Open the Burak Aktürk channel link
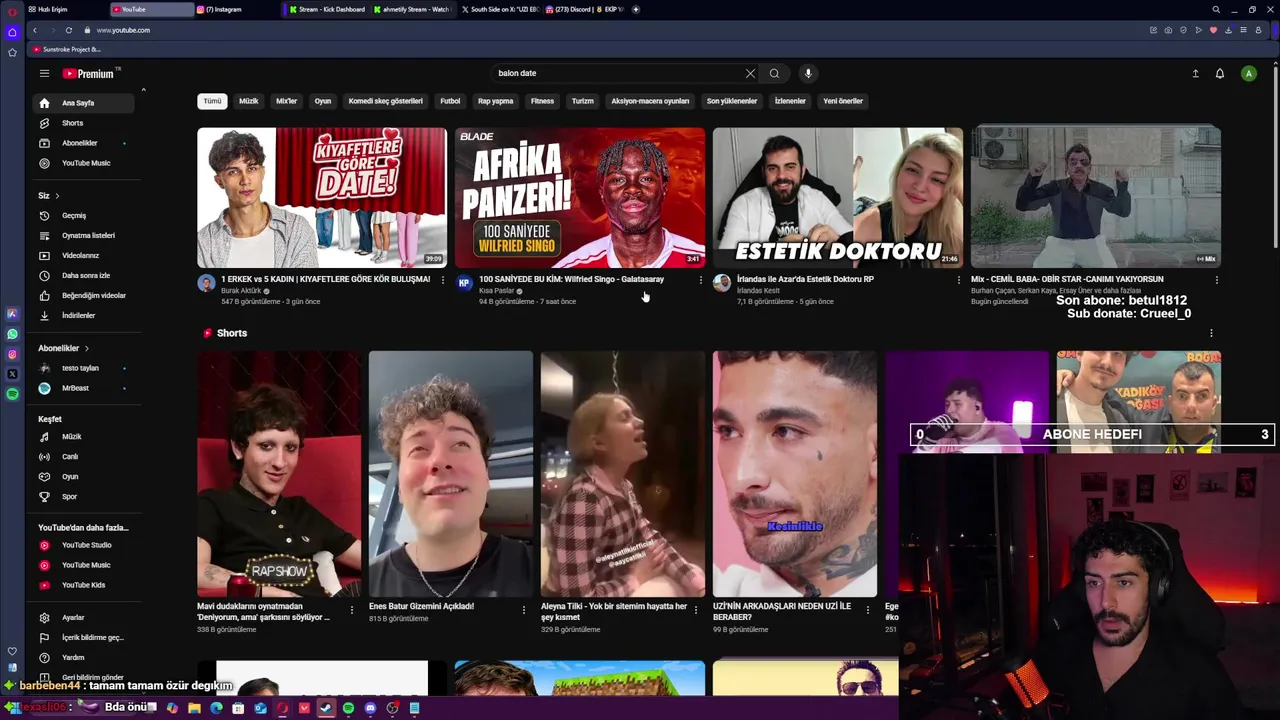The width and height of the screenshot is (1280, 720). tap(241, 291)
